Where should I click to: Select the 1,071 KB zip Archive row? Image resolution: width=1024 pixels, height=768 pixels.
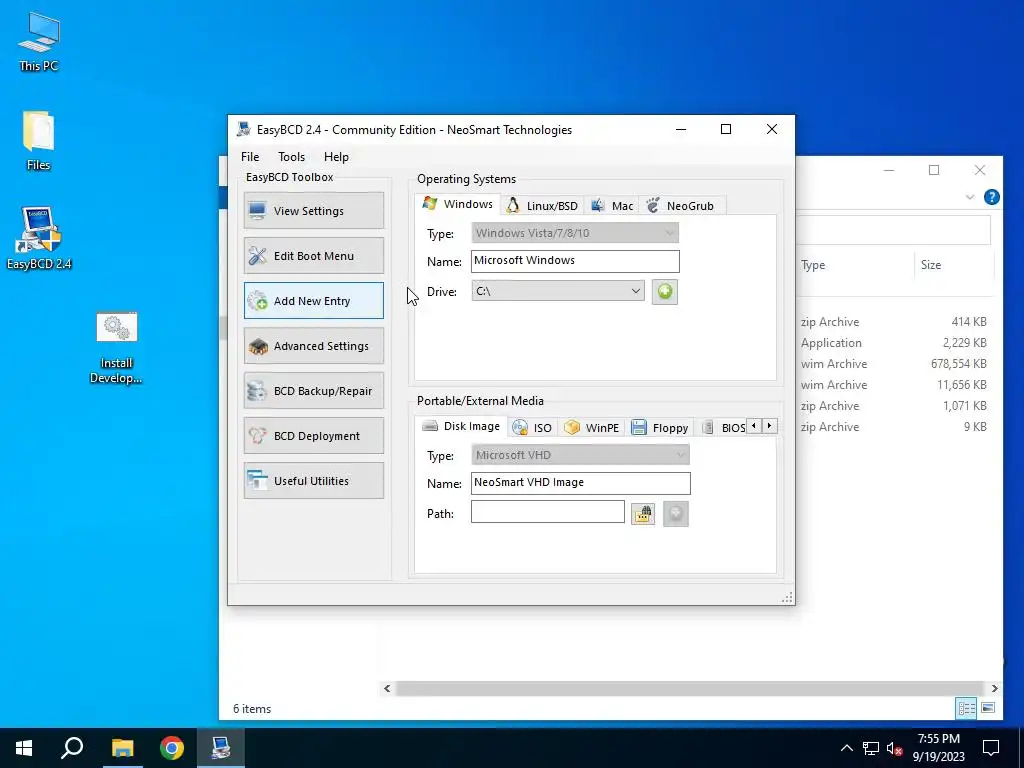pyautogui.click(x=896, y=406)
